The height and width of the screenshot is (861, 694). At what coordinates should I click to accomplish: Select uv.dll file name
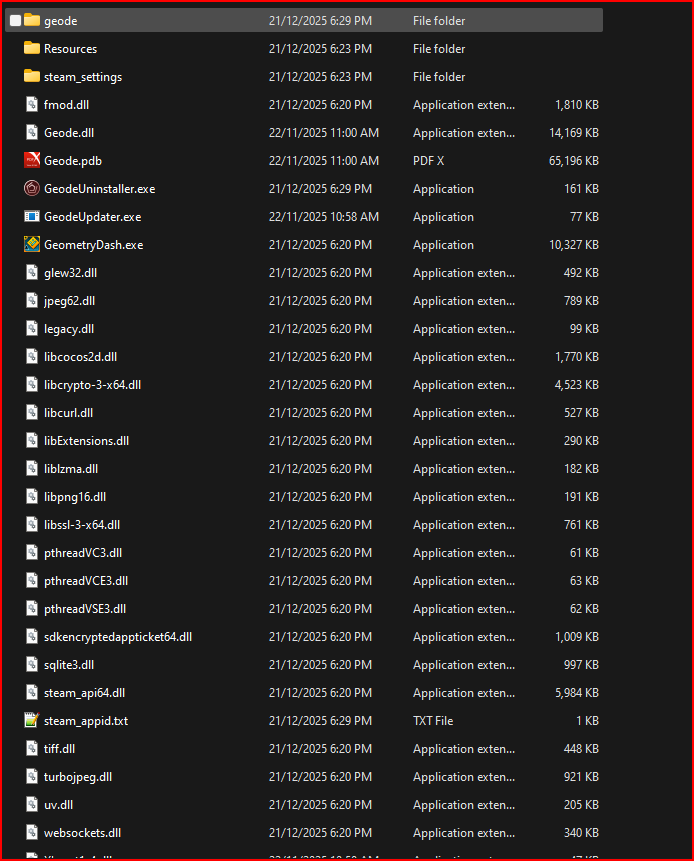[58, 805]
